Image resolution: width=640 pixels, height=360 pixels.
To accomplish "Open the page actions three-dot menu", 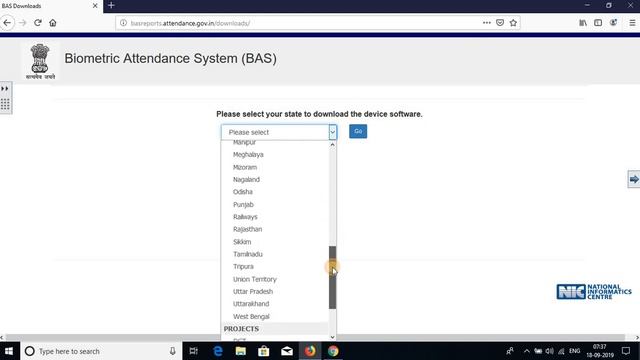I will click(x=487, y=23).
